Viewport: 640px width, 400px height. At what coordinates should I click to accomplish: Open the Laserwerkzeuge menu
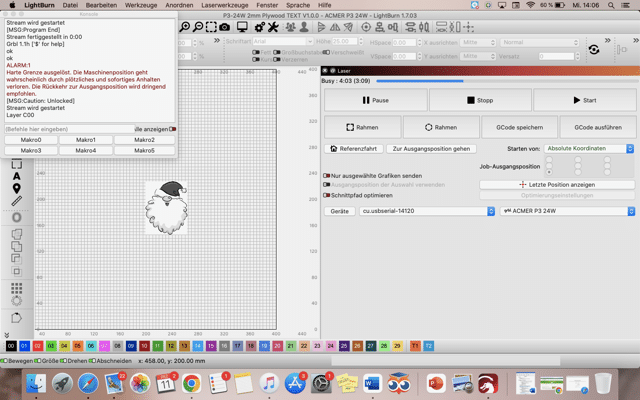coord(226,5)
